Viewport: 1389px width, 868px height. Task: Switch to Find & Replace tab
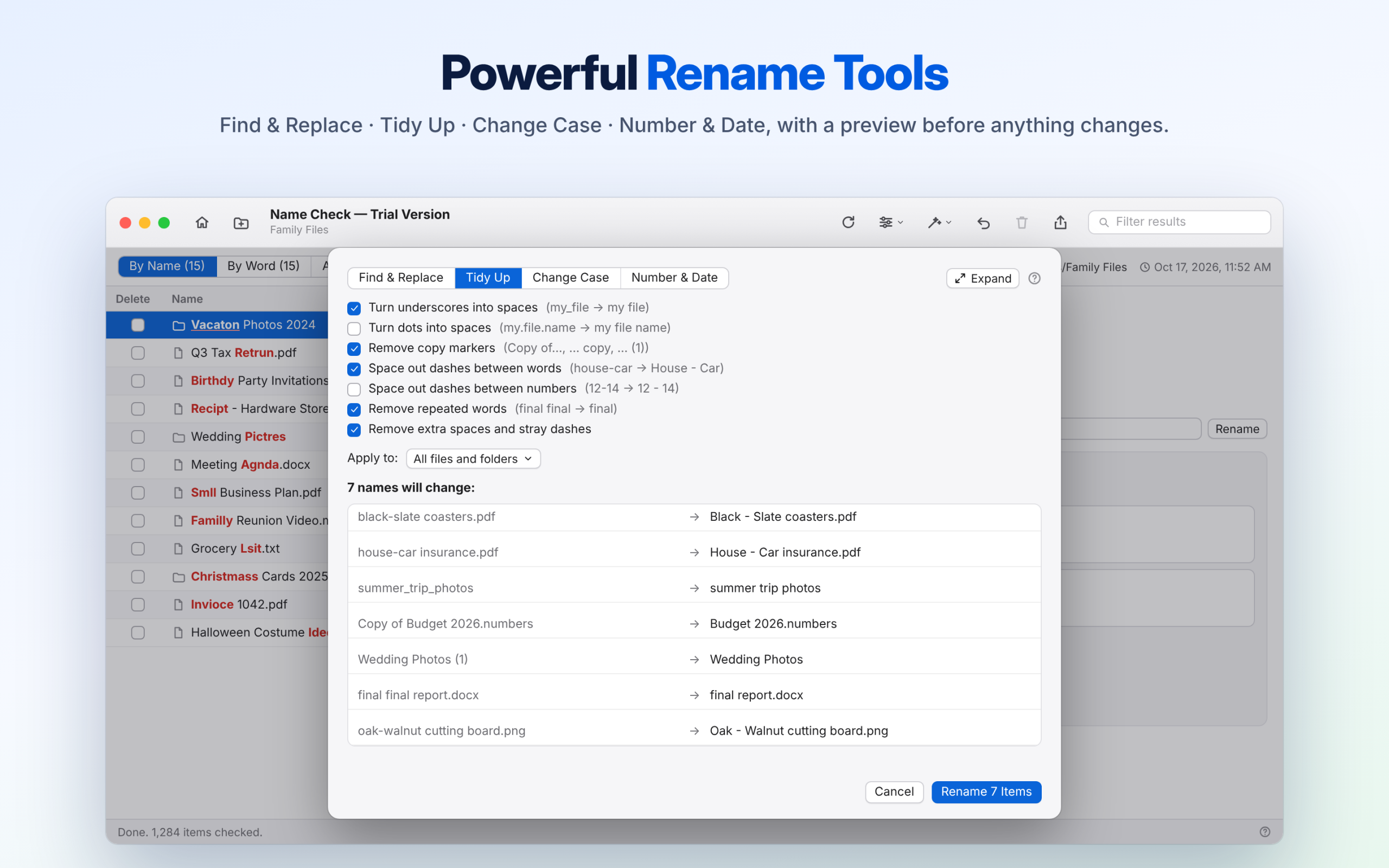coord(401,278)
